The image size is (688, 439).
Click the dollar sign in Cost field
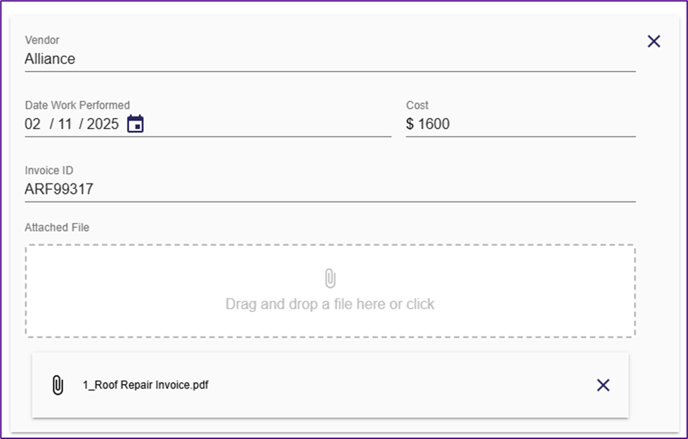(410, 124)
